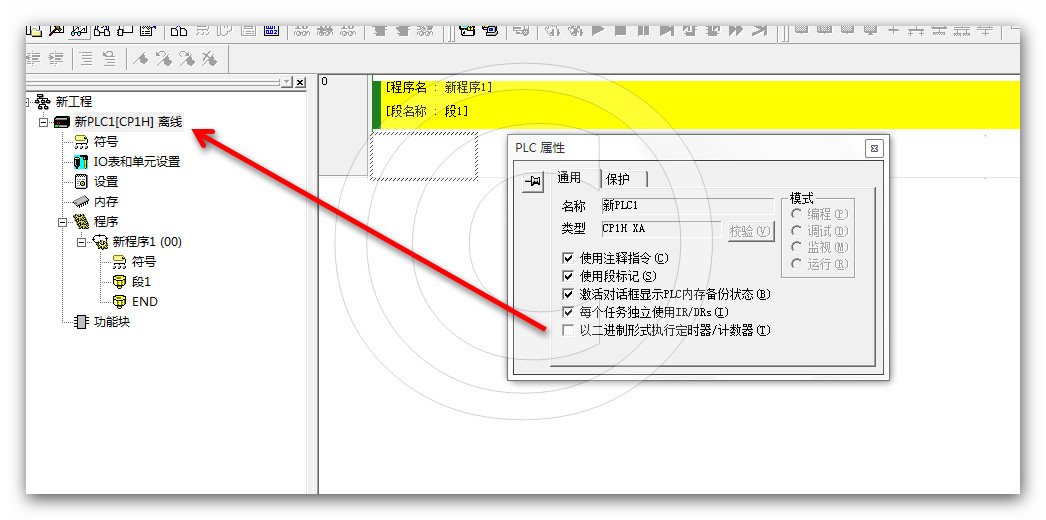This screenshot has width=1046, height=520.
Task: Click the 内存 memory chip icon
Action: 81,202
